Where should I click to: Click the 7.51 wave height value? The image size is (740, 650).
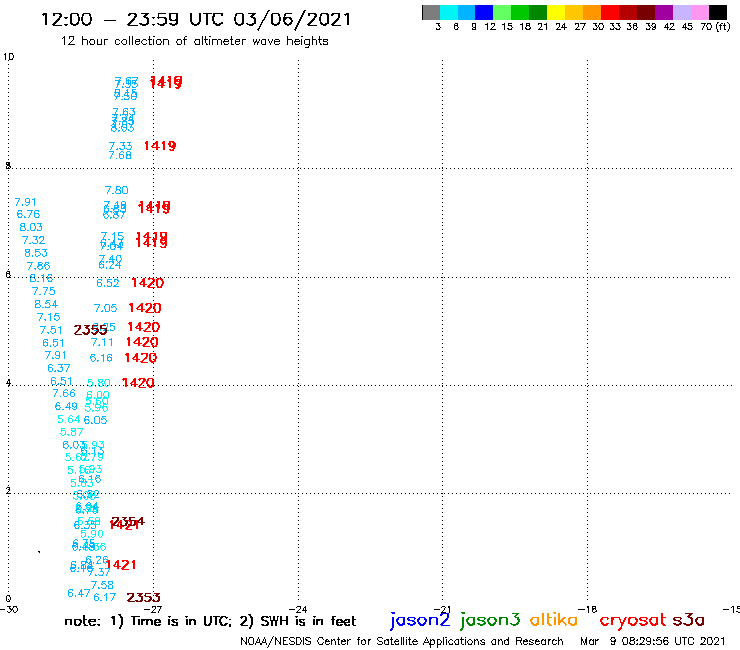point(51,330)
